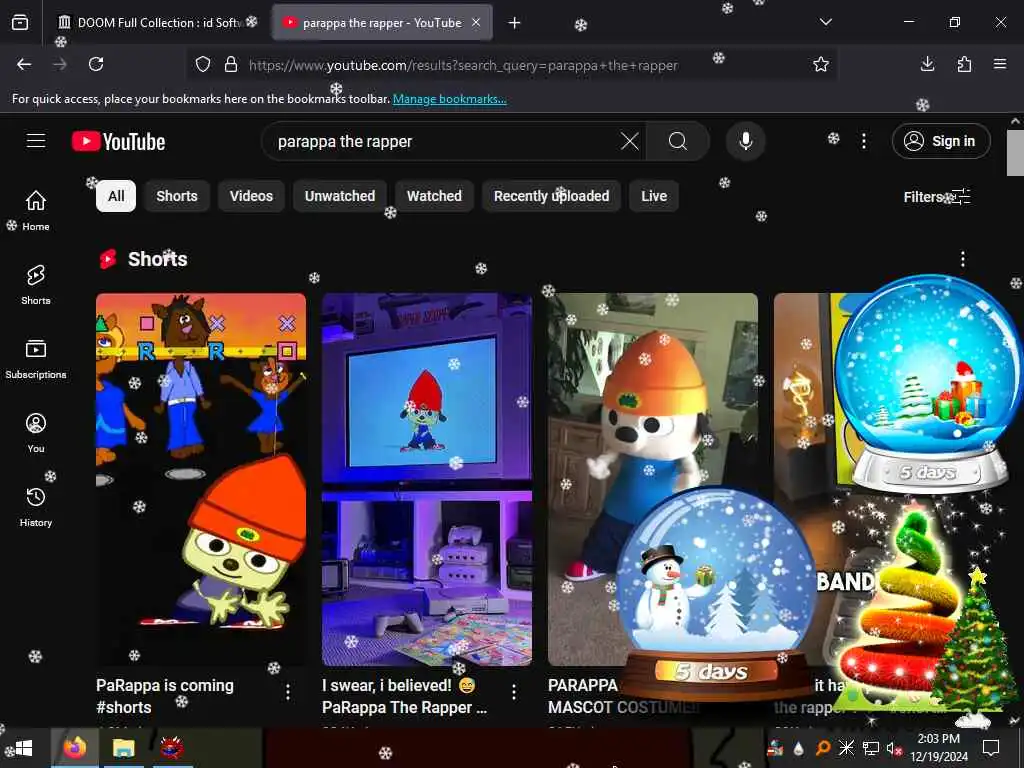Open the muted volume tray icon

tap(893, 748)
